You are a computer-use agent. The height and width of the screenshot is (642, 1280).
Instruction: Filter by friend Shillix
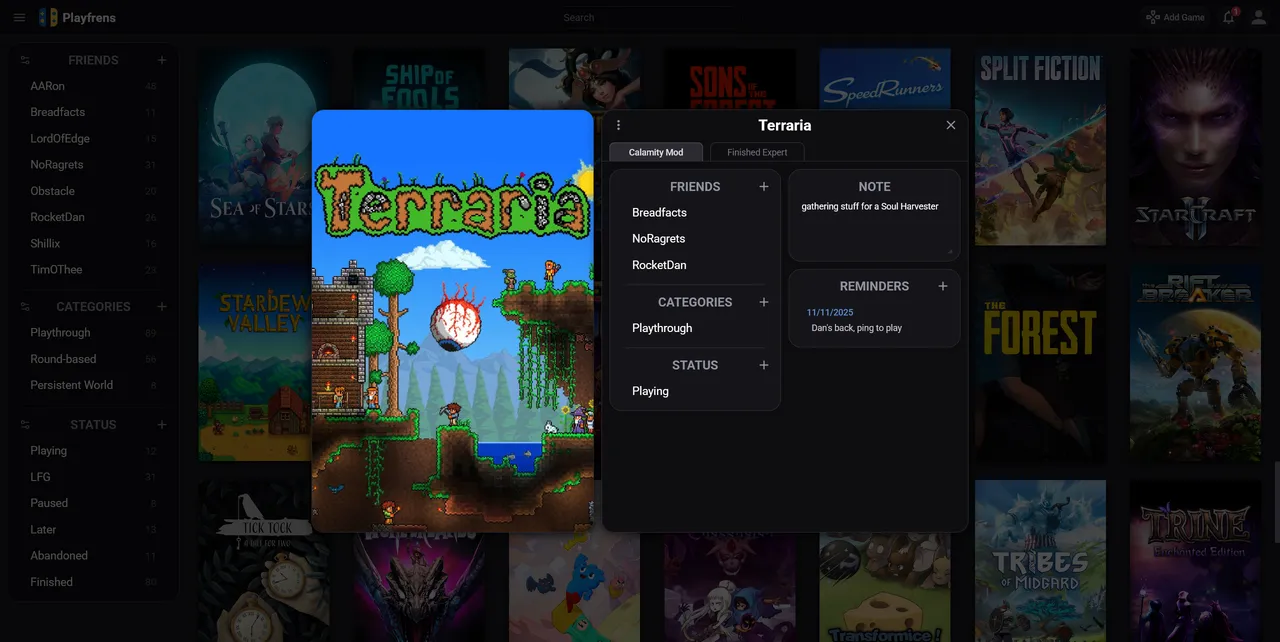pos(93,244)
